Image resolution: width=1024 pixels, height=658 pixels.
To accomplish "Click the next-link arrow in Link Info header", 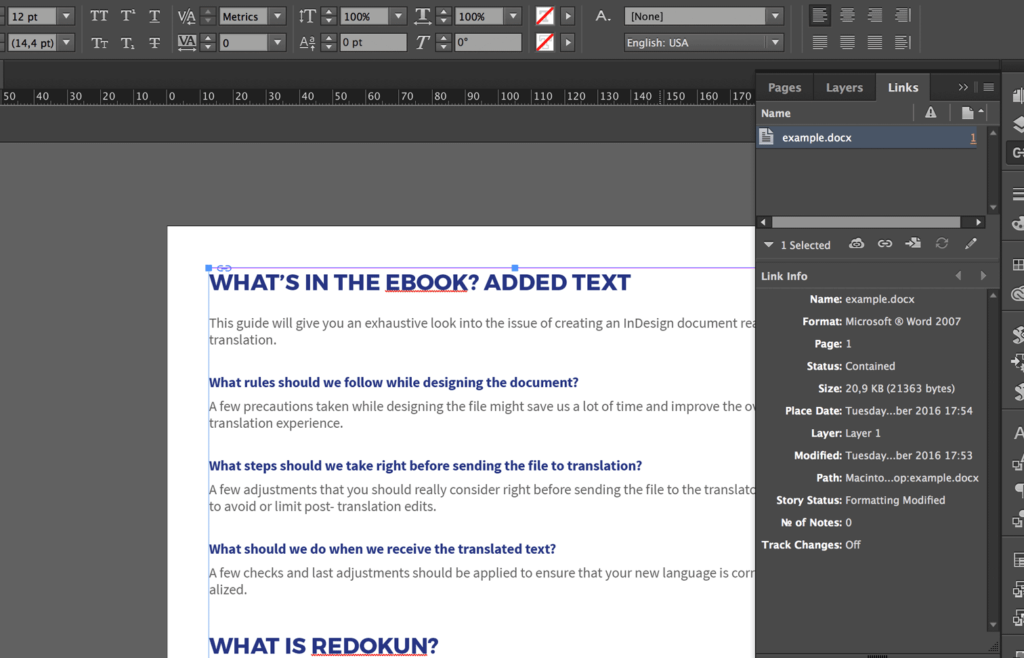I will tap(983, 275).
